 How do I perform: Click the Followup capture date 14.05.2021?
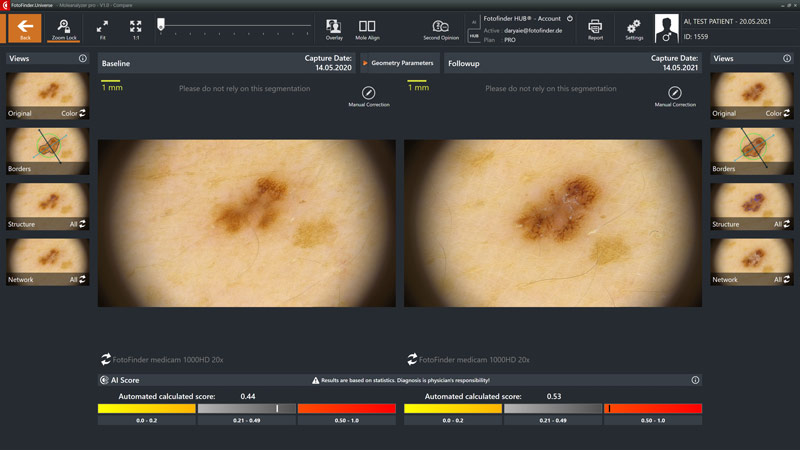pos(680,68)
